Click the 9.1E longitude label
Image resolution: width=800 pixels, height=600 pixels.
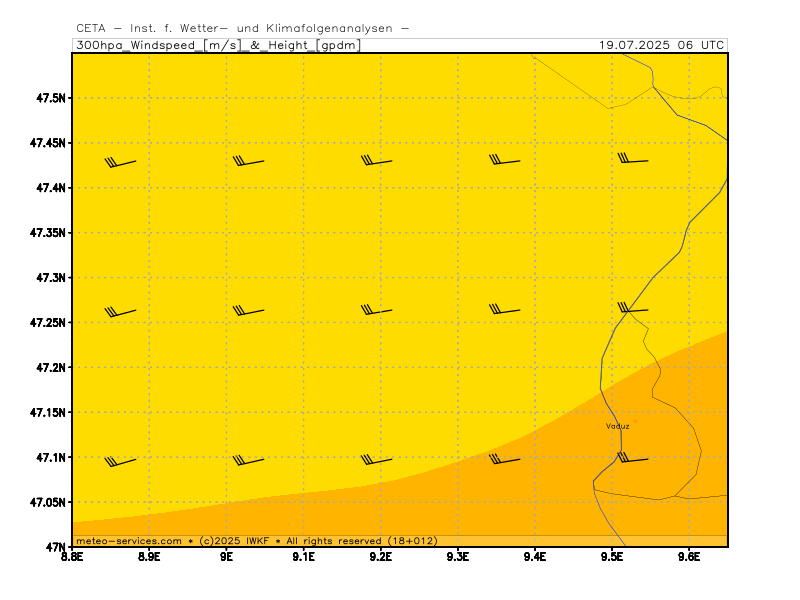click(304, 556)
